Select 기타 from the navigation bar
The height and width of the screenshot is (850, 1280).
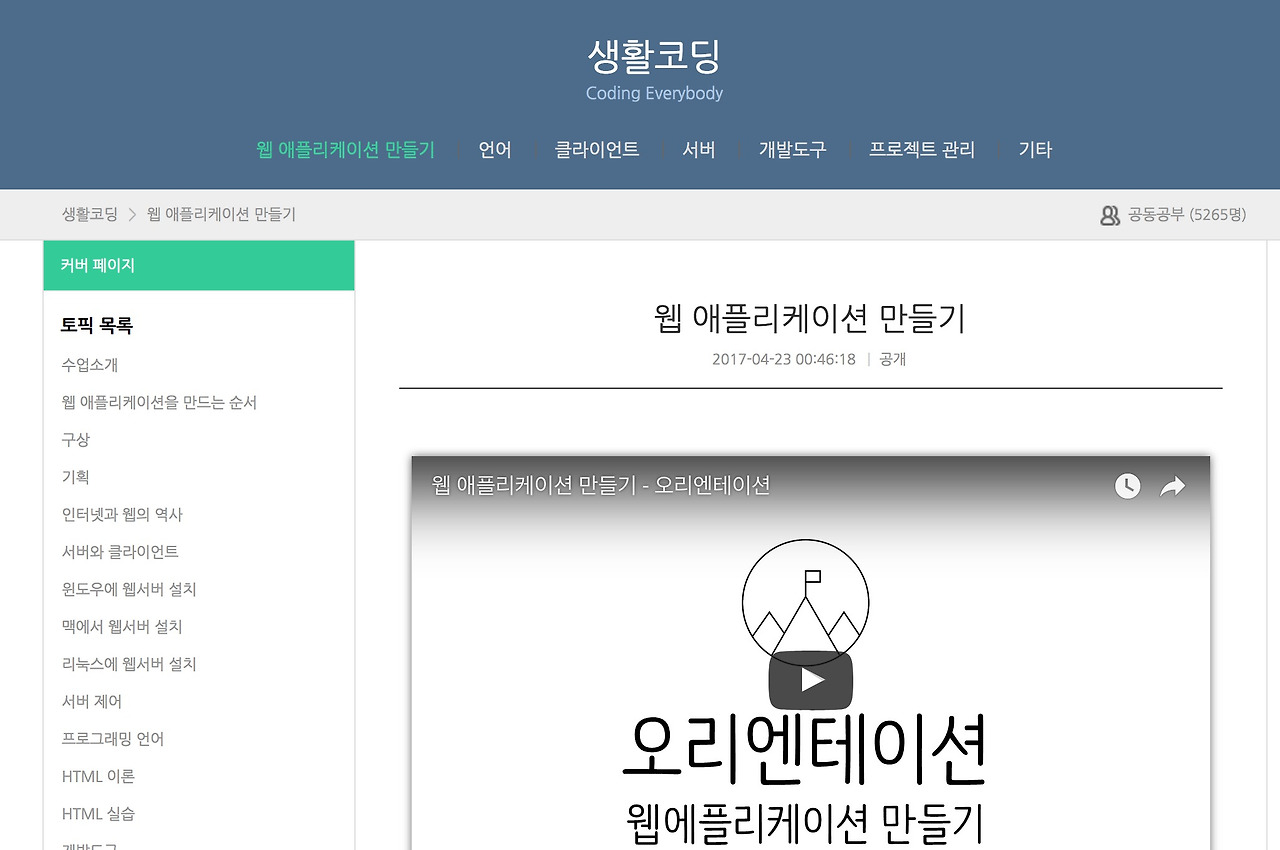[x=1035, y=149]
